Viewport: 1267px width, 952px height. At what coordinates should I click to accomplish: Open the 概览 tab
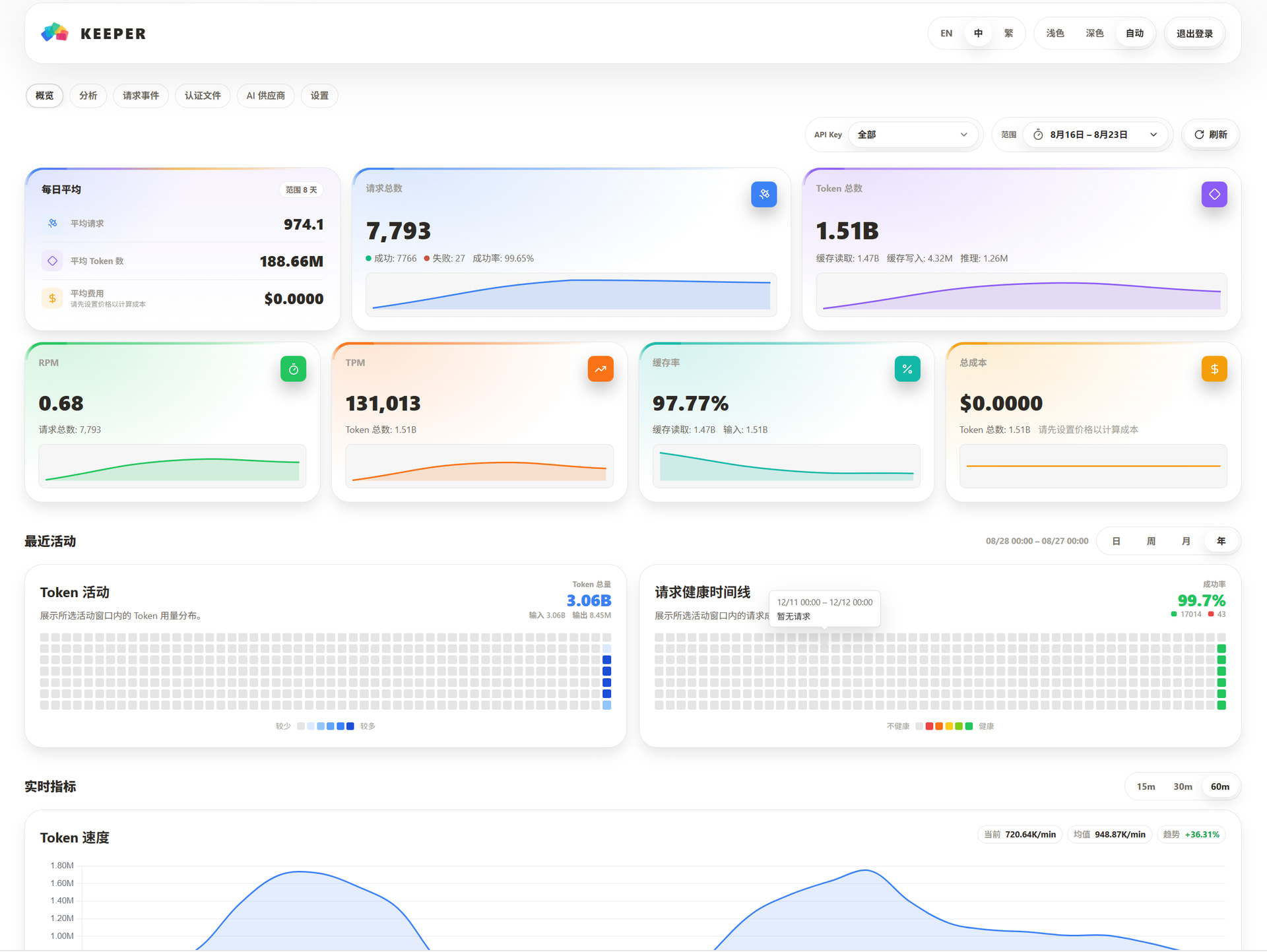[45, 96]
